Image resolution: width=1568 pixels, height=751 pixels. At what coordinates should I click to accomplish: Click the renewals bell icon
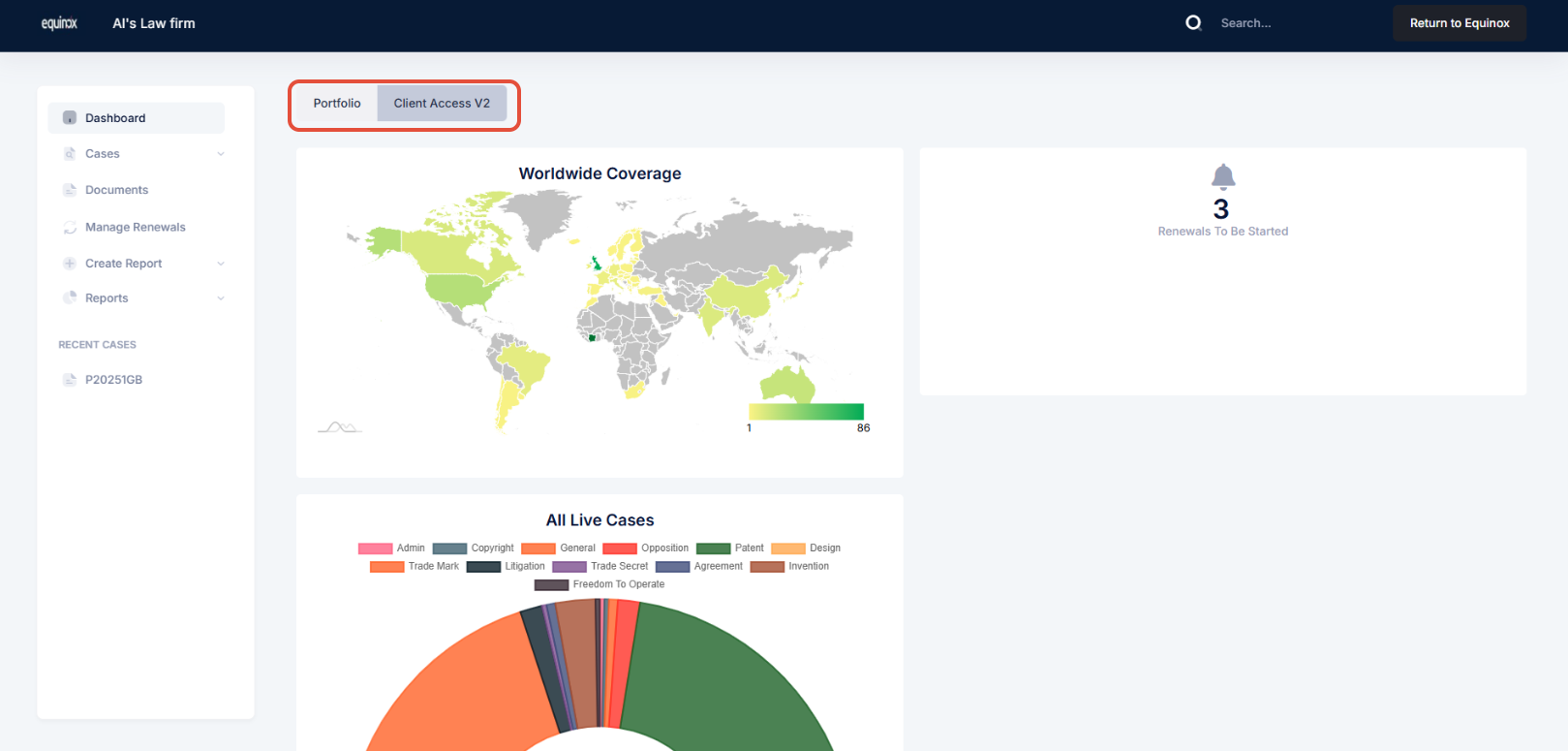click(x=1223, y=176)
